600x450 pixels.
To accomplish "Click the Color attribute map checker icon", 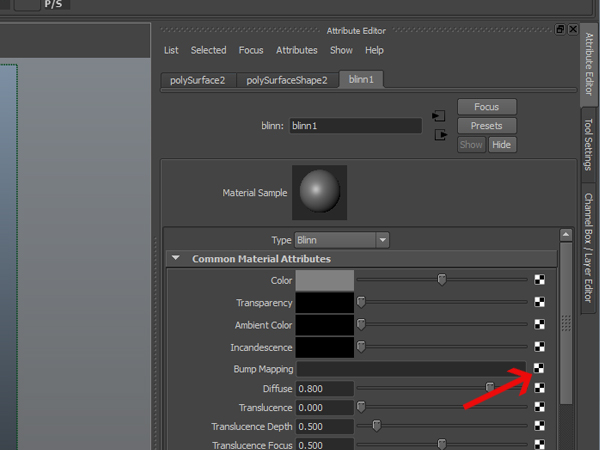I will (x=540, y=280).
